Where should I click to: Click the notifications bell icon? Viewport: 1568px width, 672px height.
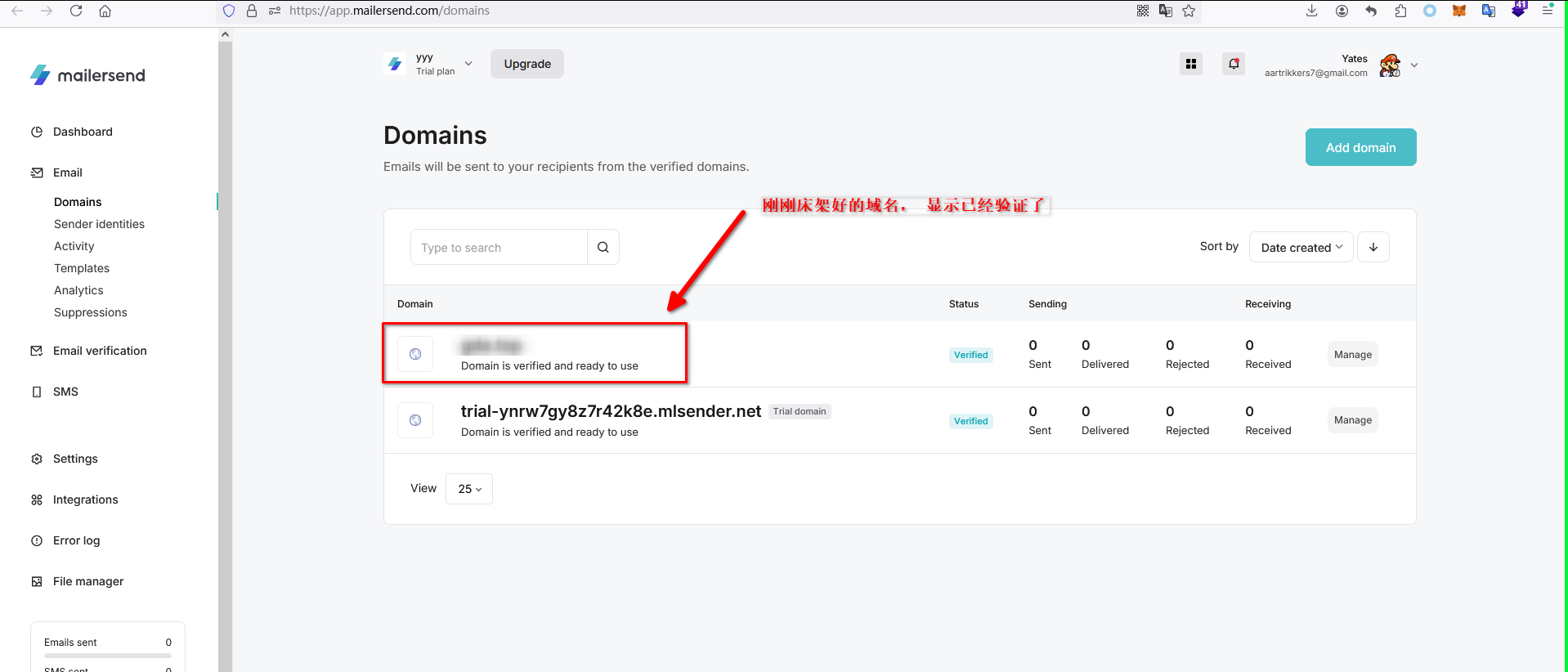pos(1234,64)
